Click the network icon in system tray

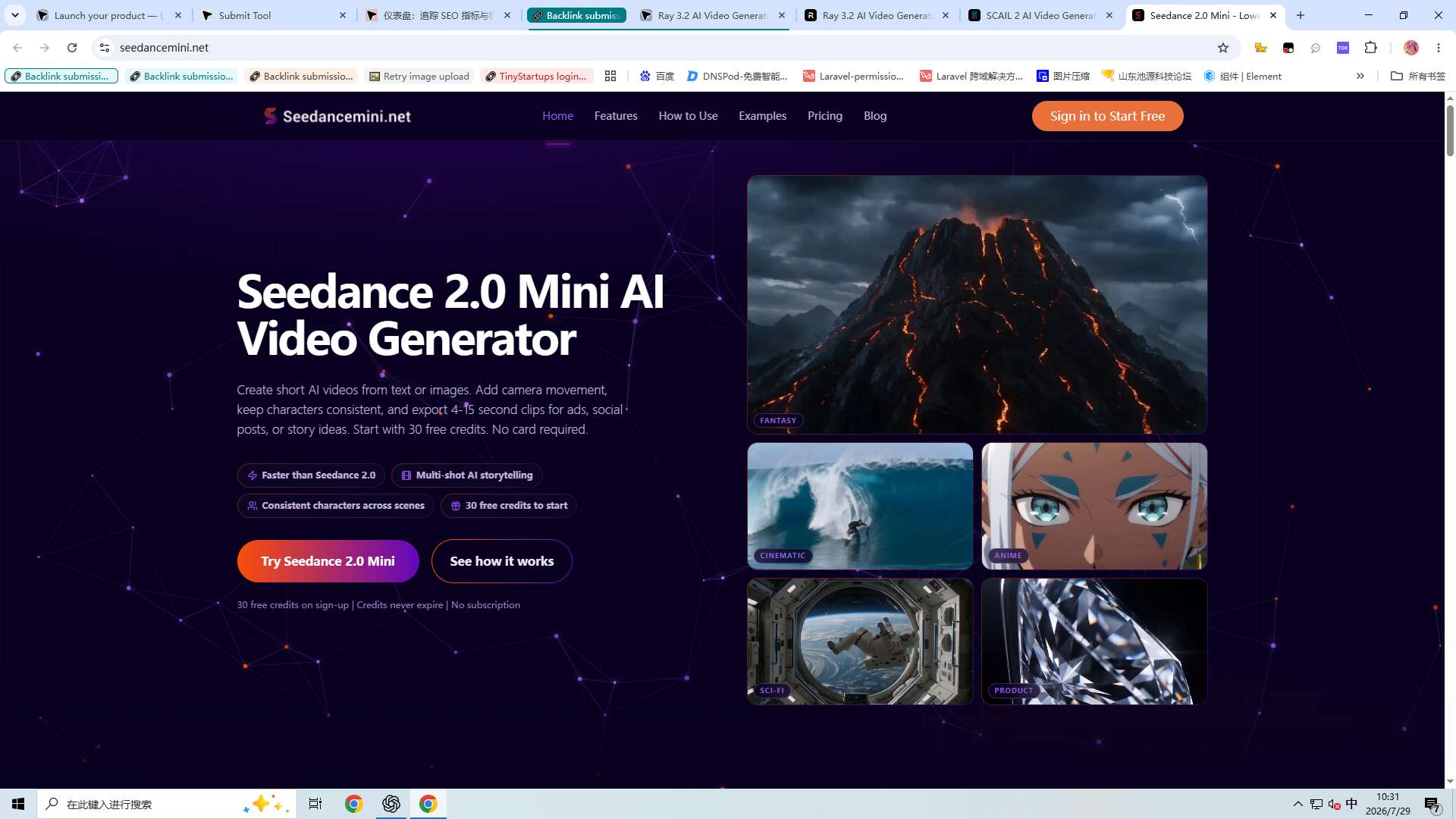(x=1316, y=804)
